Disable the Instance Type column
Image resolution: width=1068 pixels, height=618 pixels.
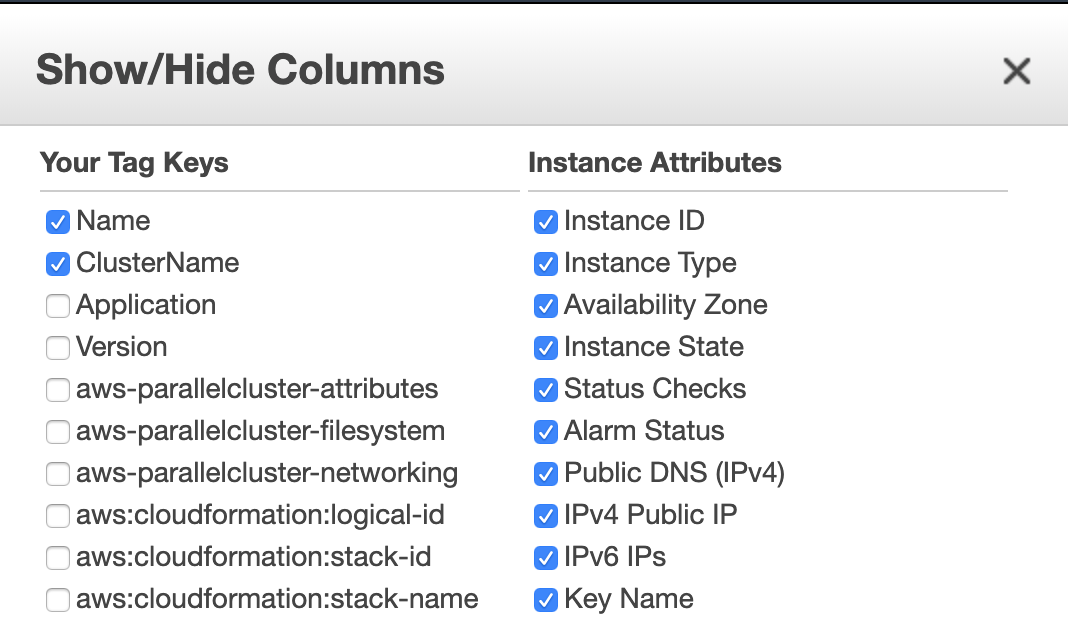click(545, 264)
